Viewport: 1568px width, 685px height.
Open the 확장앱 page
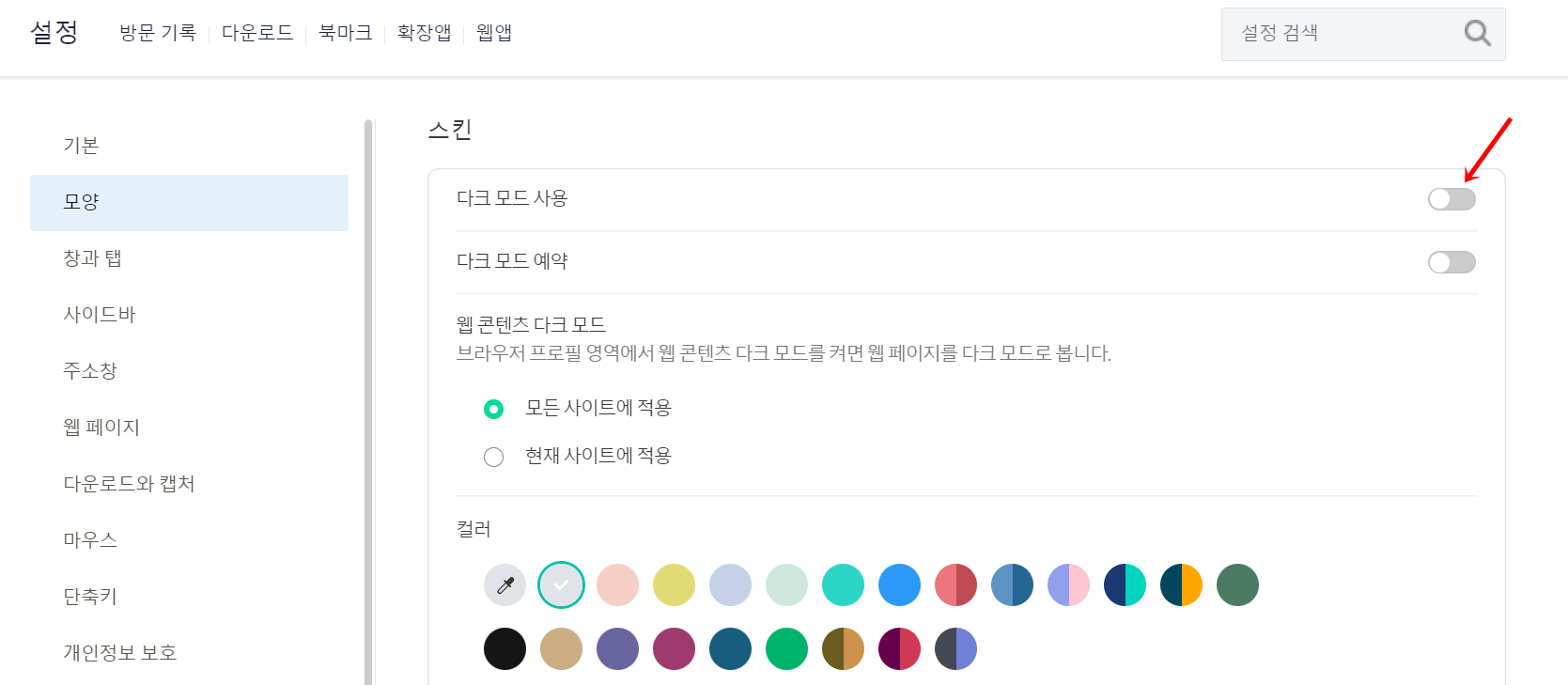424,32
